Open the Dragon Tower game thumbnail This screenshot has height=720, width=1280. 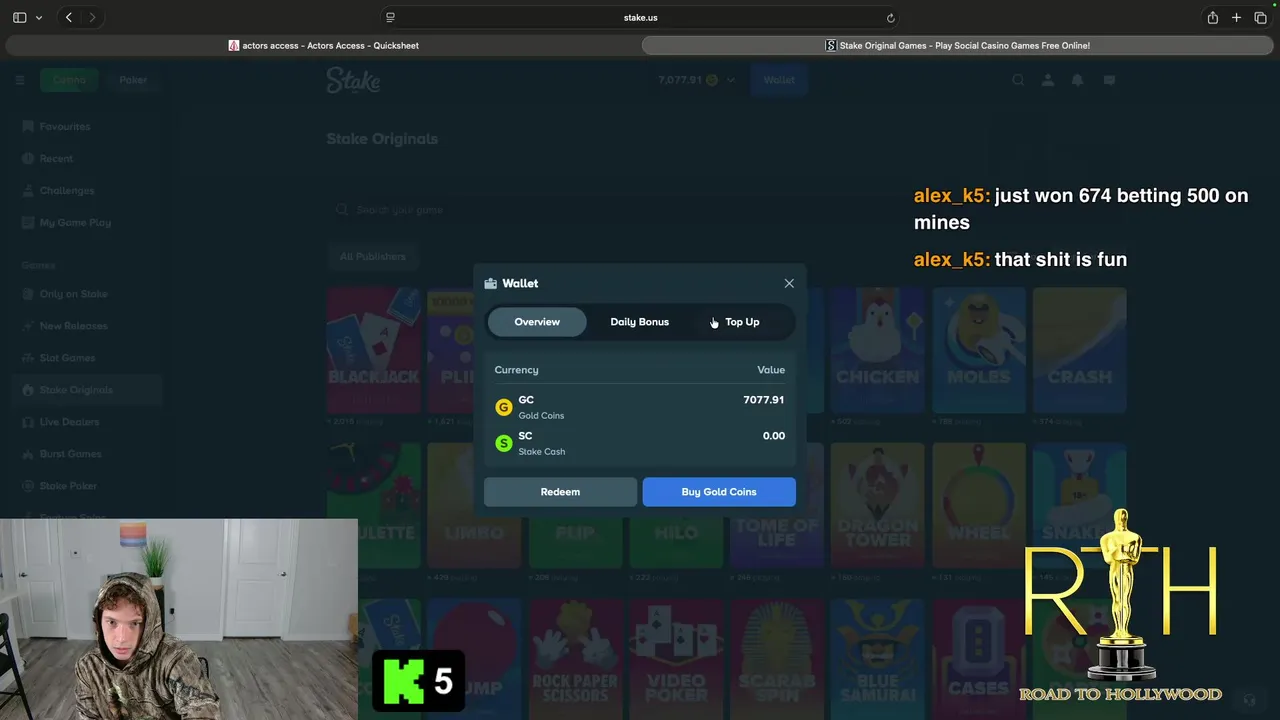[877, 507]
